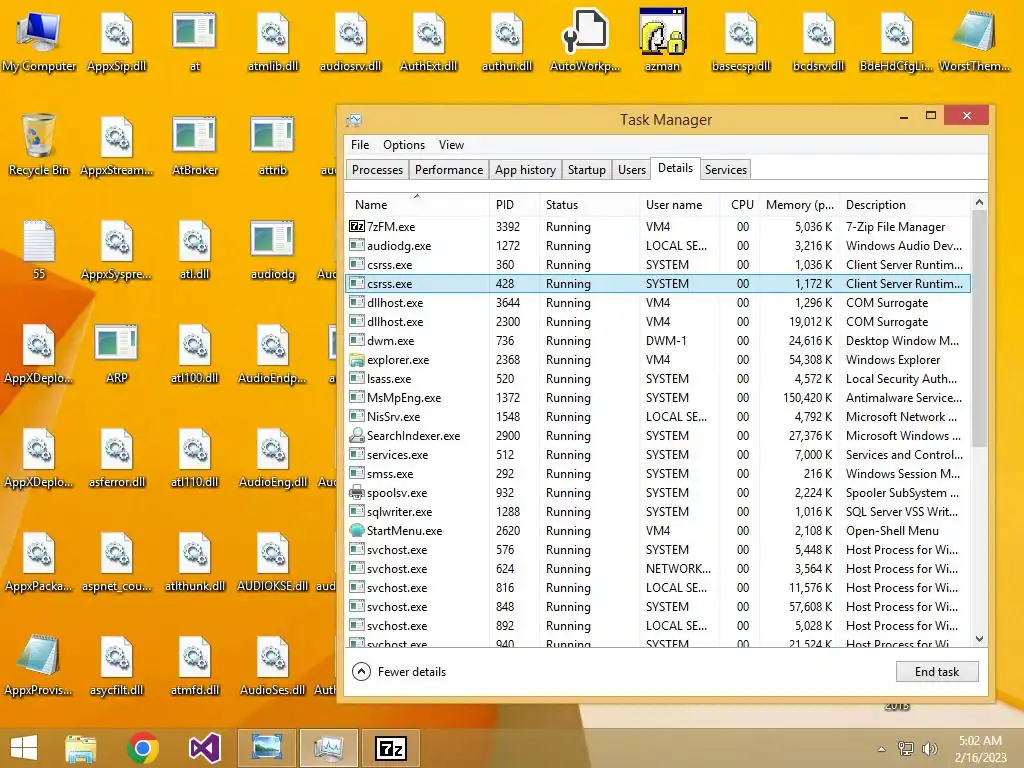Open the Options menu

pos(404,145)
